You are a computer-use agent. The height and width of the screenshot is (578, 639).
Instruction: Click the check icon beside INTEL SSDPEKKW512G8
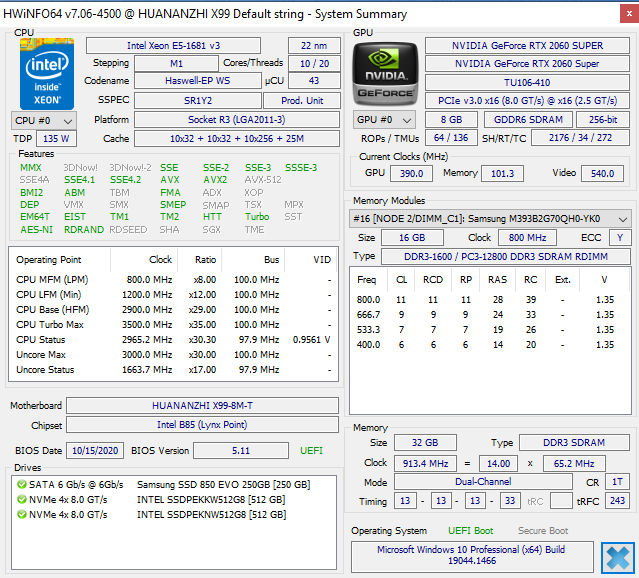(22, 499)
